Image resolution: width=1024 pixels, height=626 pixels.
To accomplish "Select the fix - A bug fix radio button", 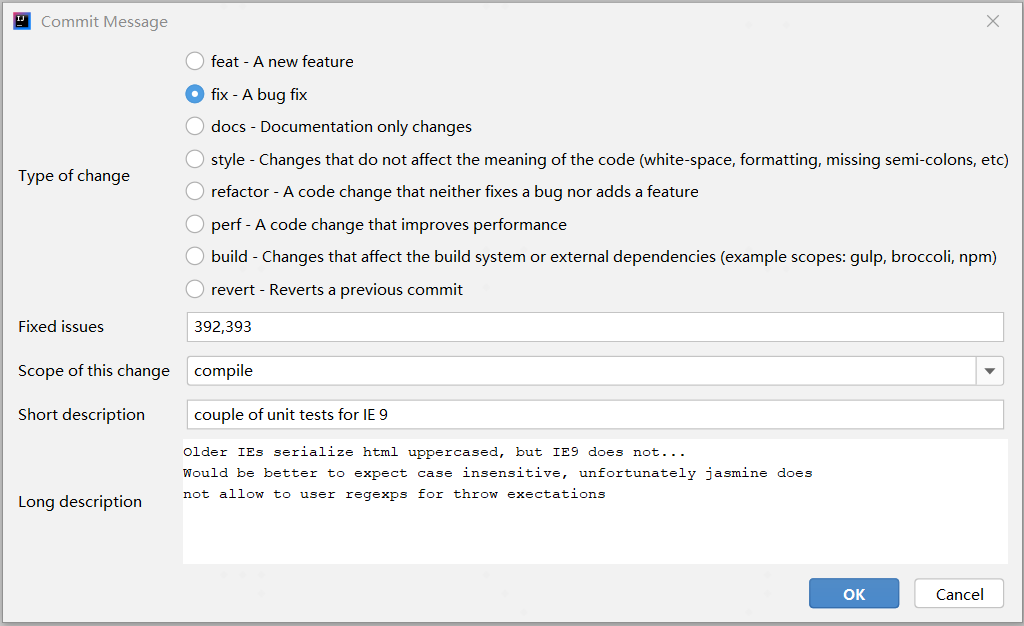I will [x=195, y=94].
